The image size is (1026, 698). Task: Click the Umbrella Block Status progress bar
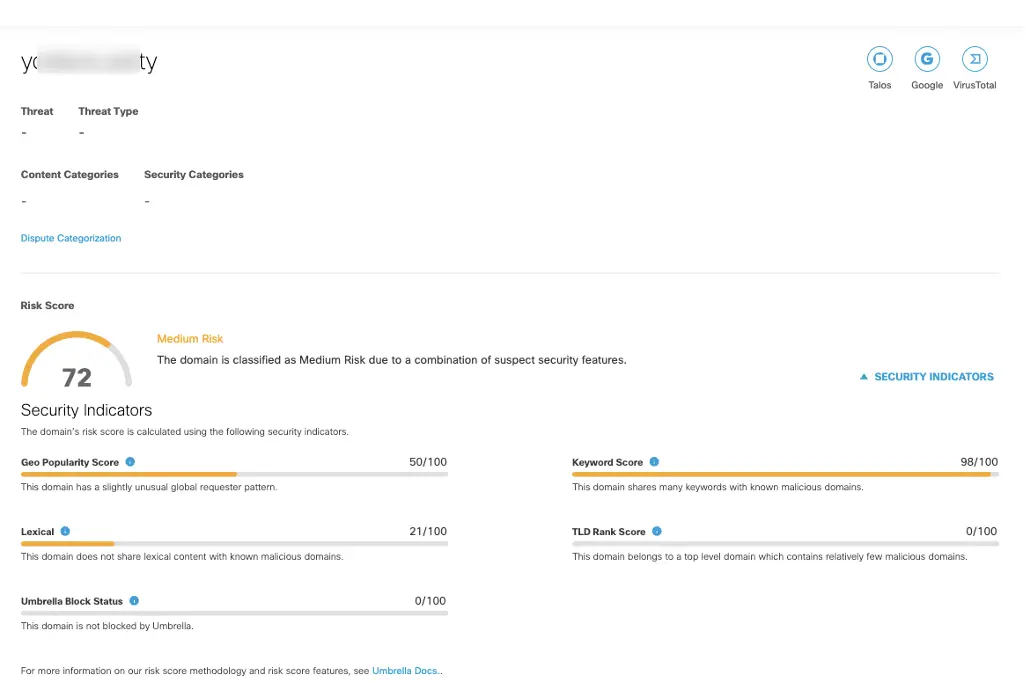pyautogui.click(x=234, y=613)
